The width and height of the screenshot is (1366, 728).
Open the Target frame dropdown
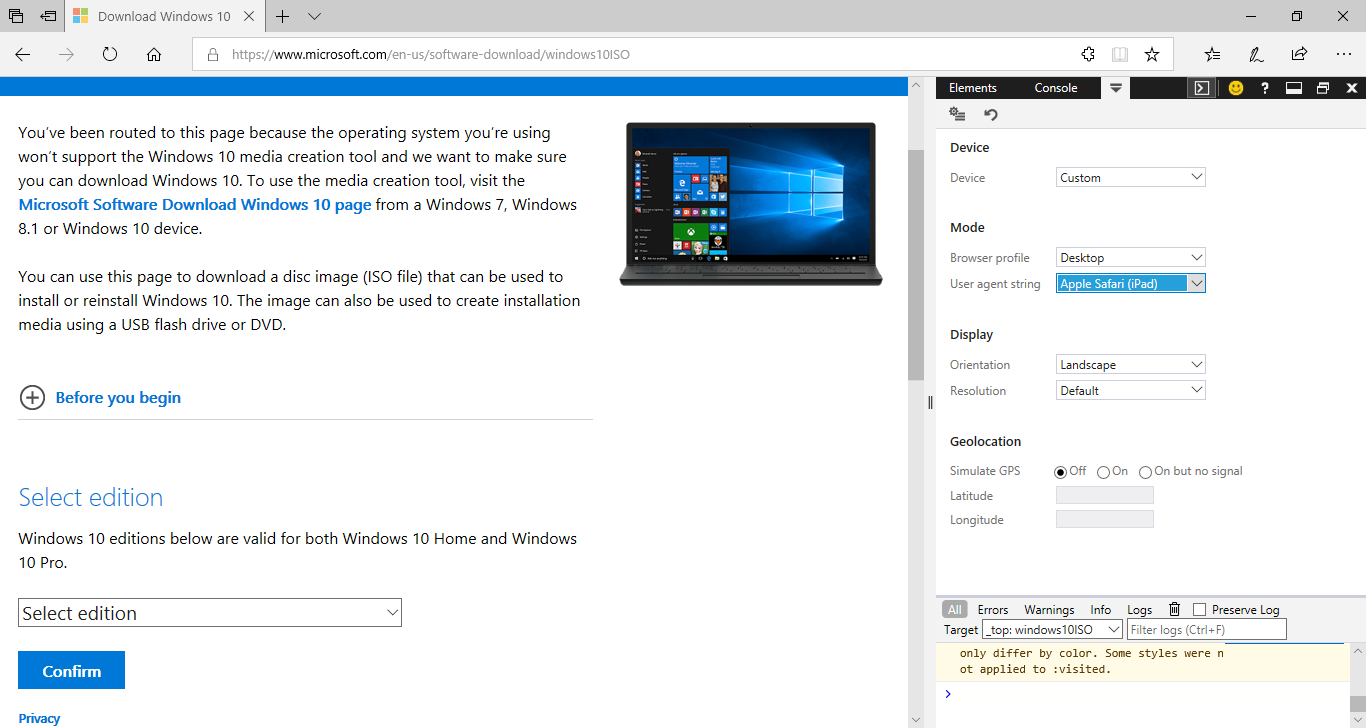(1053, 629)
